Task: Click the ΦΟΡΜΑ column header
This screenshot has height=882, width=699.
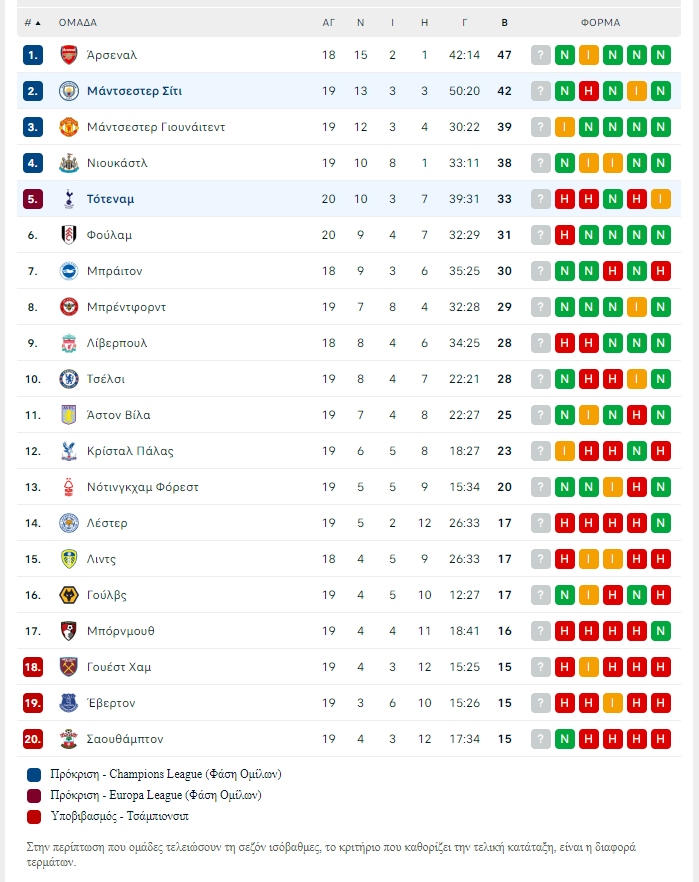Action: 601,23
